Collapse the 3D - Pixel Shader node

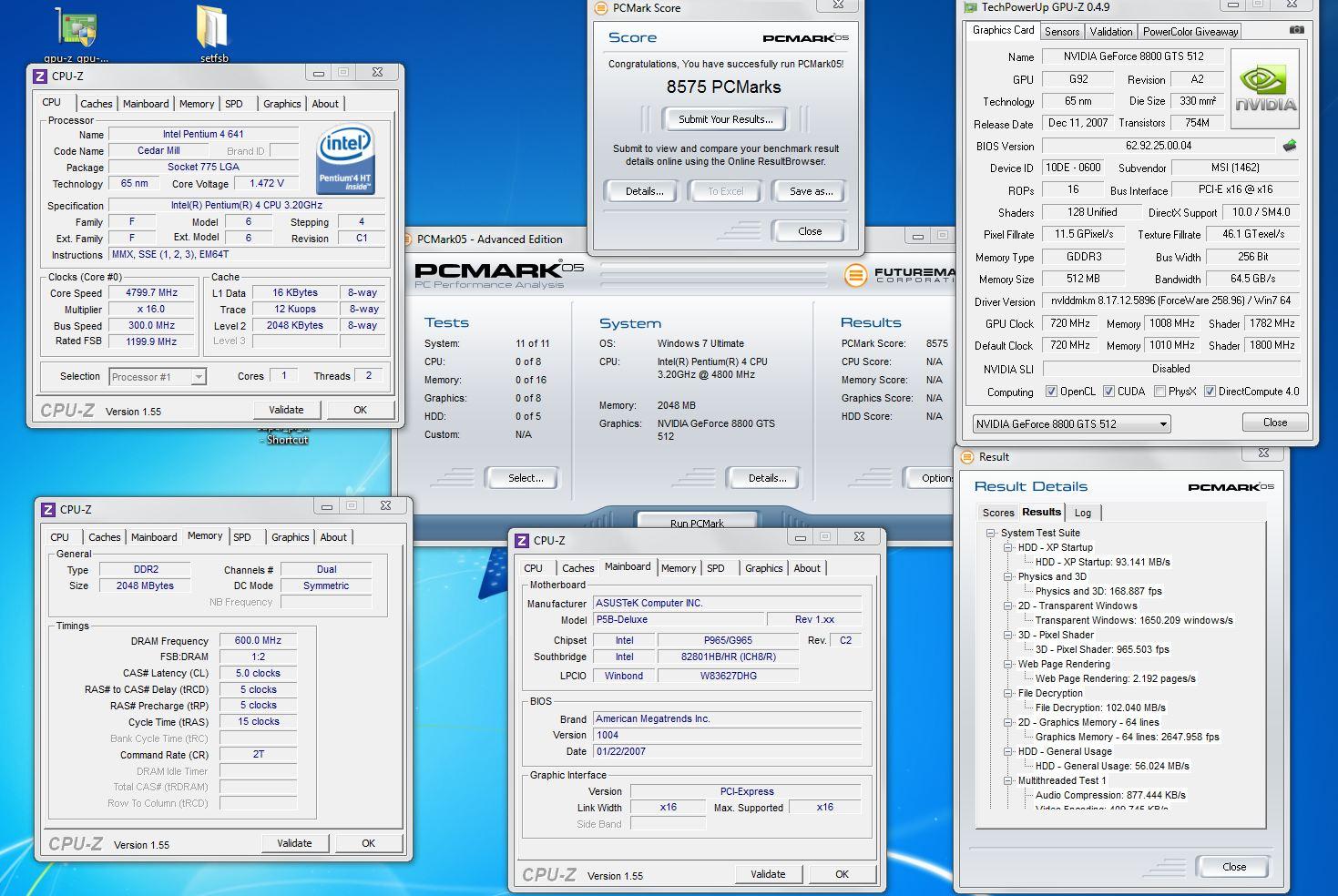tap(1008, 635)
